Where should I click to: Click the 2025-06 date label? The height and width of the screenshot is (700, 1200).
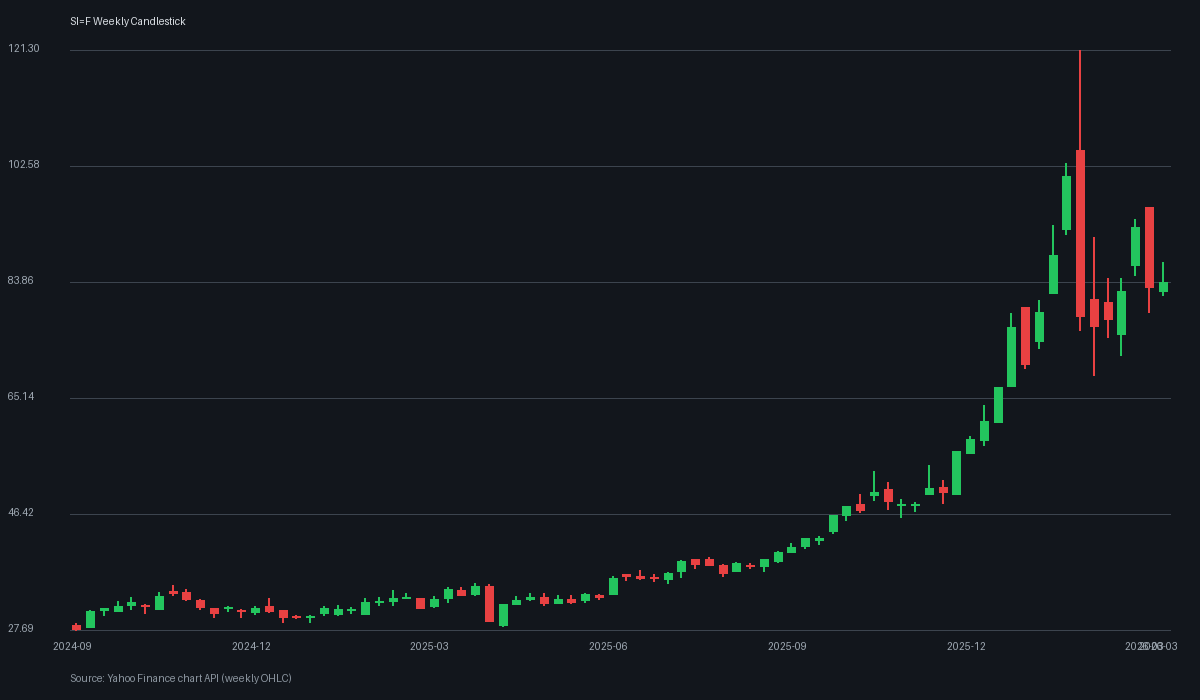tap(608, 647)
